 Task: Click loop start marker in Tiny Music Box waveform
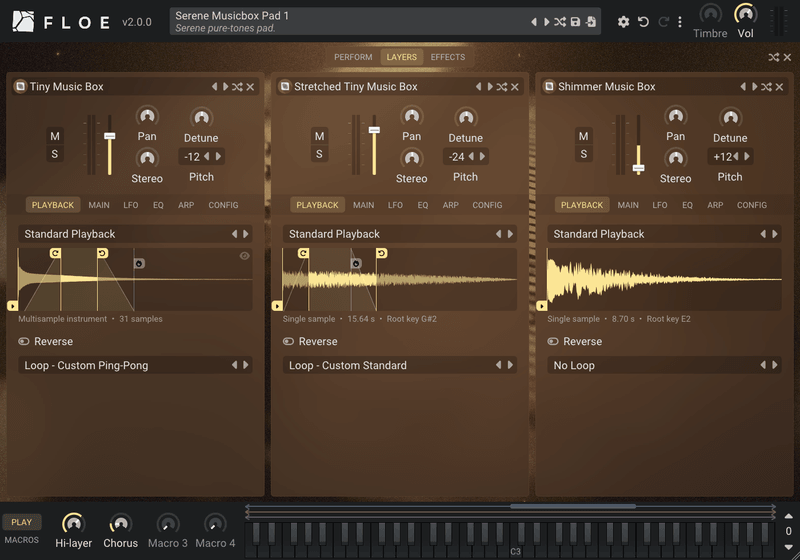55,253
